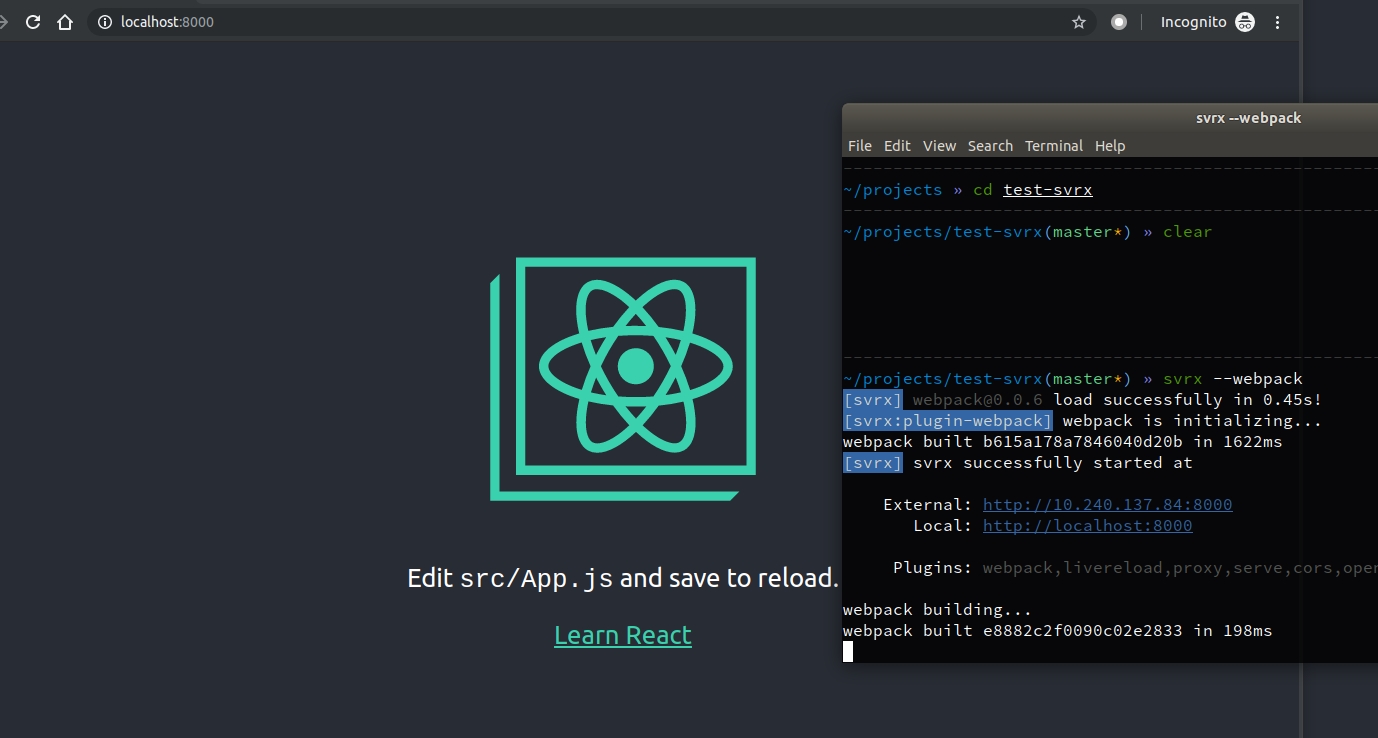View site information for localhost
The width and height of the screenshot is (1378, 738).
pyautogui.click(x=105, y=22)
